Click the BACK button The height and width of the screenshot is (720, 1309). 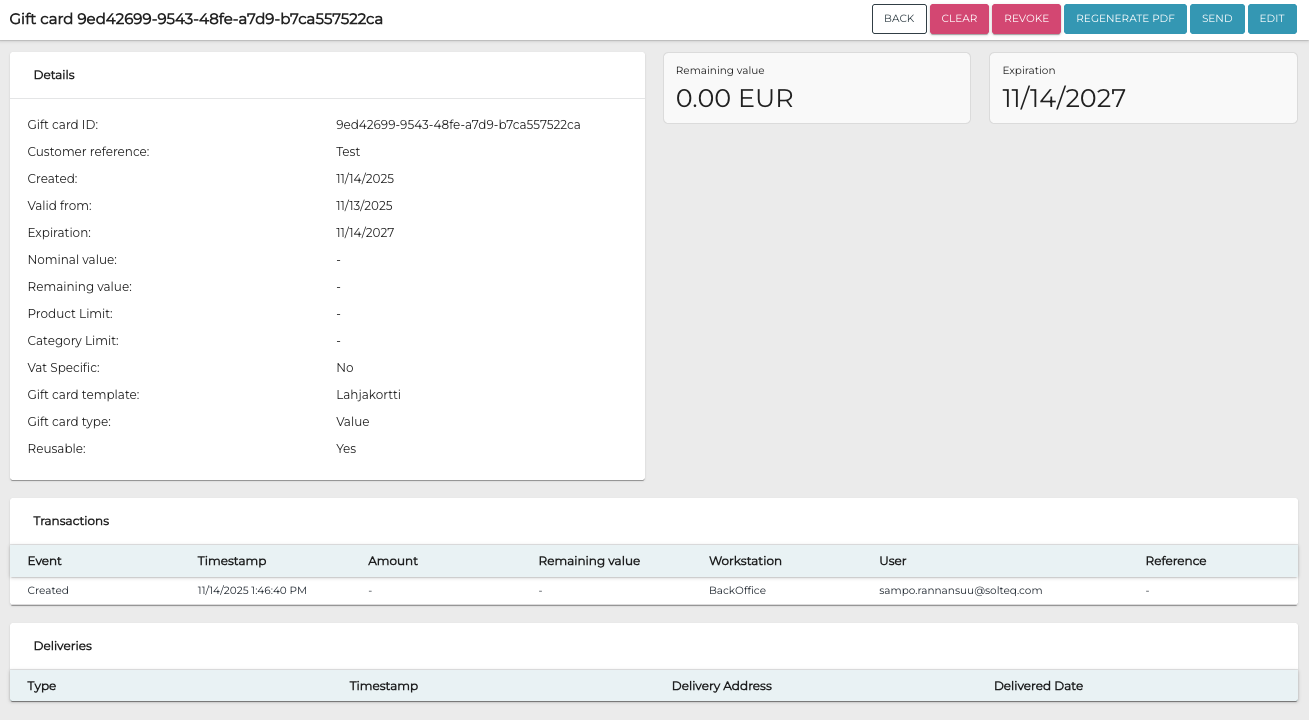point(899,19)
